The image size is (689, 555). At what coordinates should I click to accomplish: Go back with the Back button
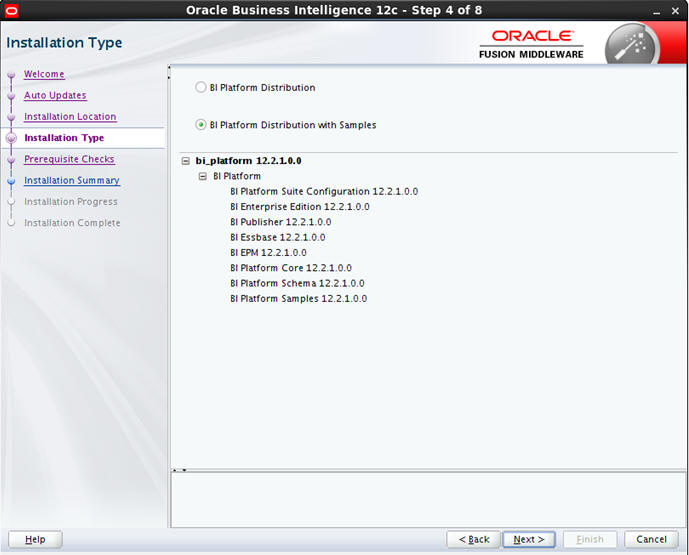coord(474,539)
